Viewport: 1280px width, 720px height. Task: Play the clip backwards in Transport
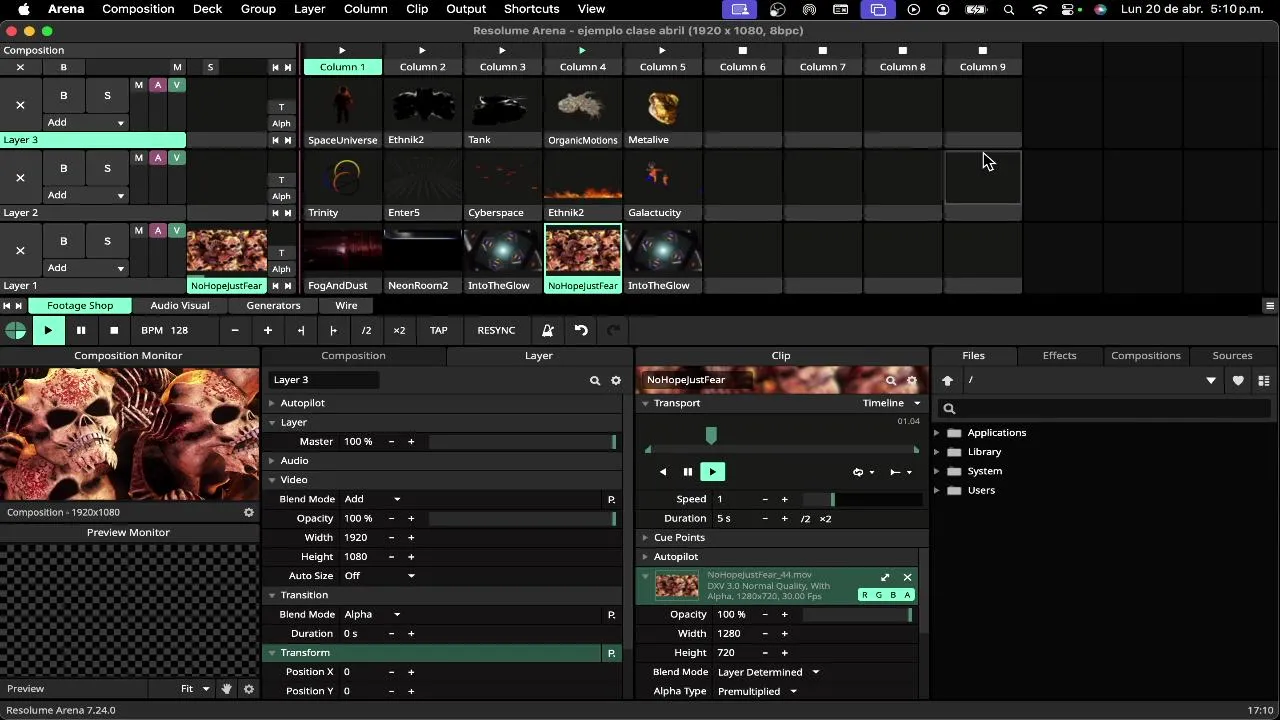(x=662, y=472)
